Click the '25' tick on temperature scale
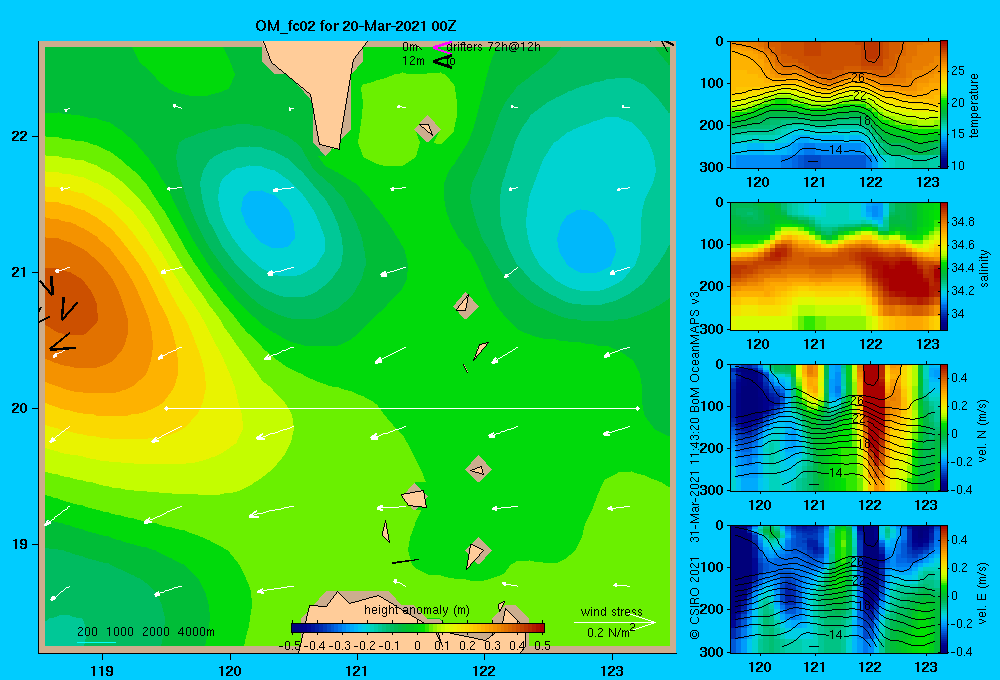Screen dimensions: 1000x680 coord(958,71)
